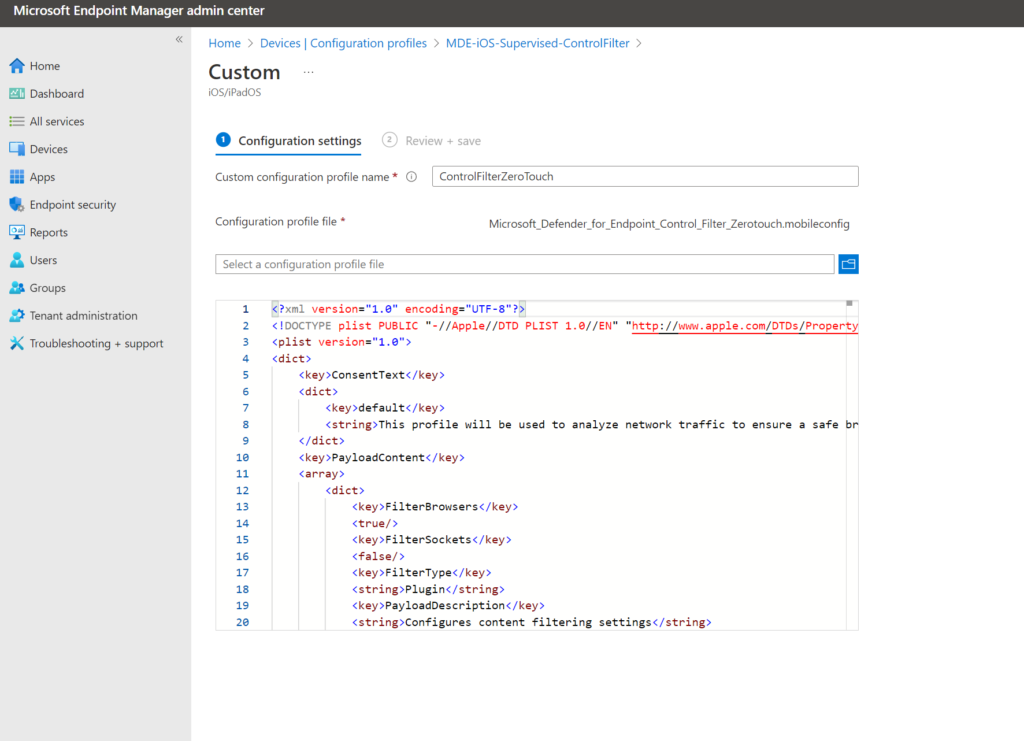The height and width of the screenshot is (741, 1024).
Task: Click the Users person icon
Action: pos(17,260)
